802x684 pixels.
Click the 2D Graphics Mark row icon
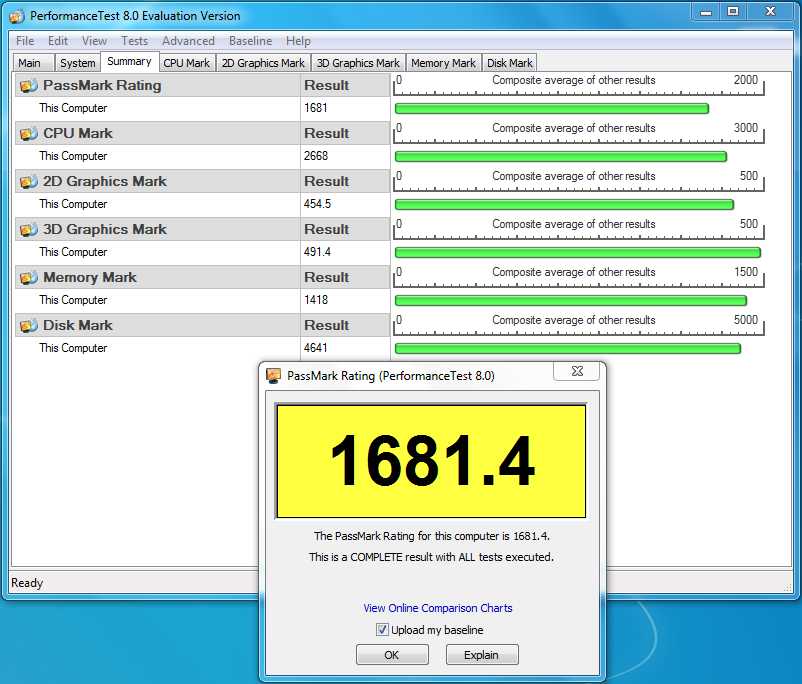pyautogui.click(x=28, y=182)
